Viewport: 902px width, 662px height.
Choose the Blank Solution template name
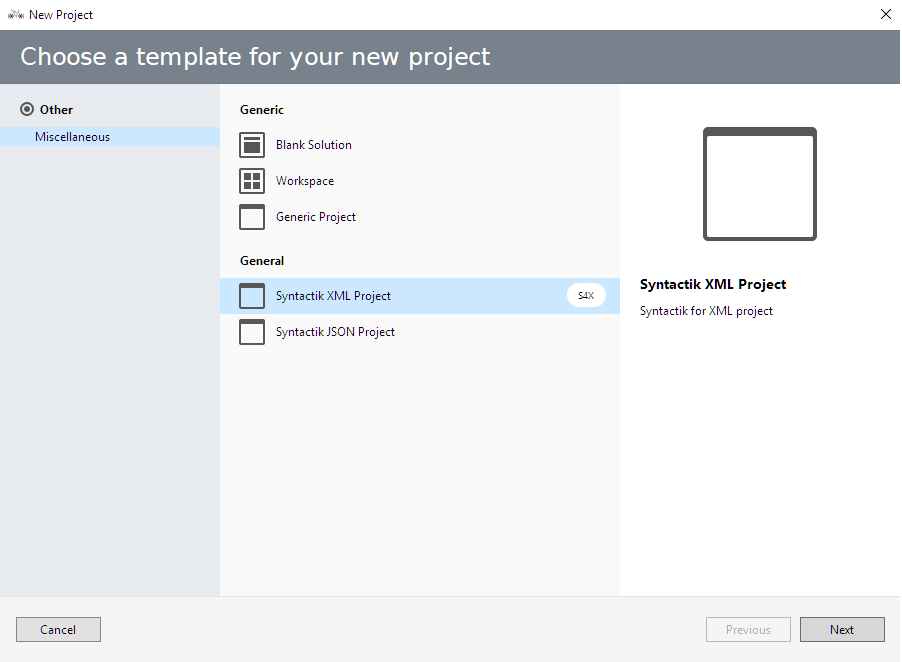pyautogui.click(x=314, y=145)
